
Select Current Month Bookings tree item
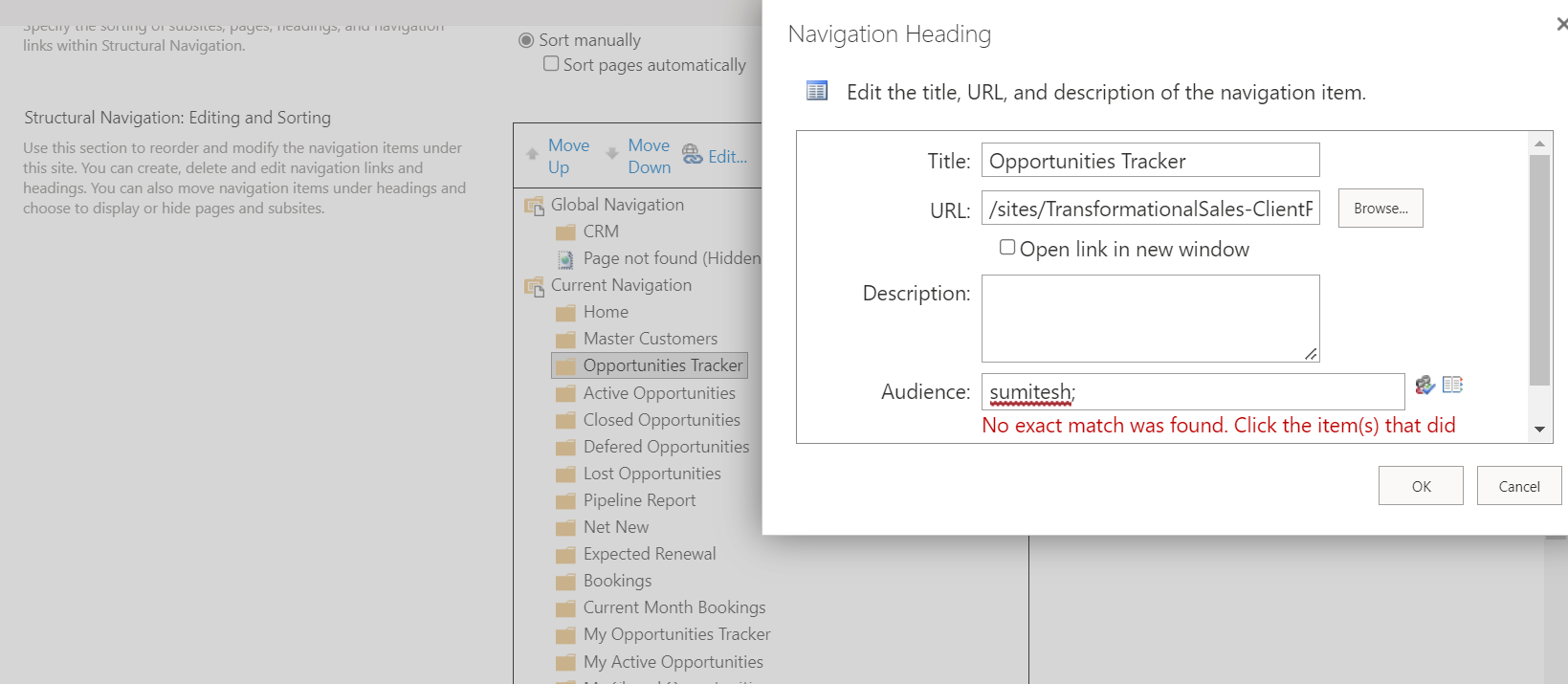[674, 607]
